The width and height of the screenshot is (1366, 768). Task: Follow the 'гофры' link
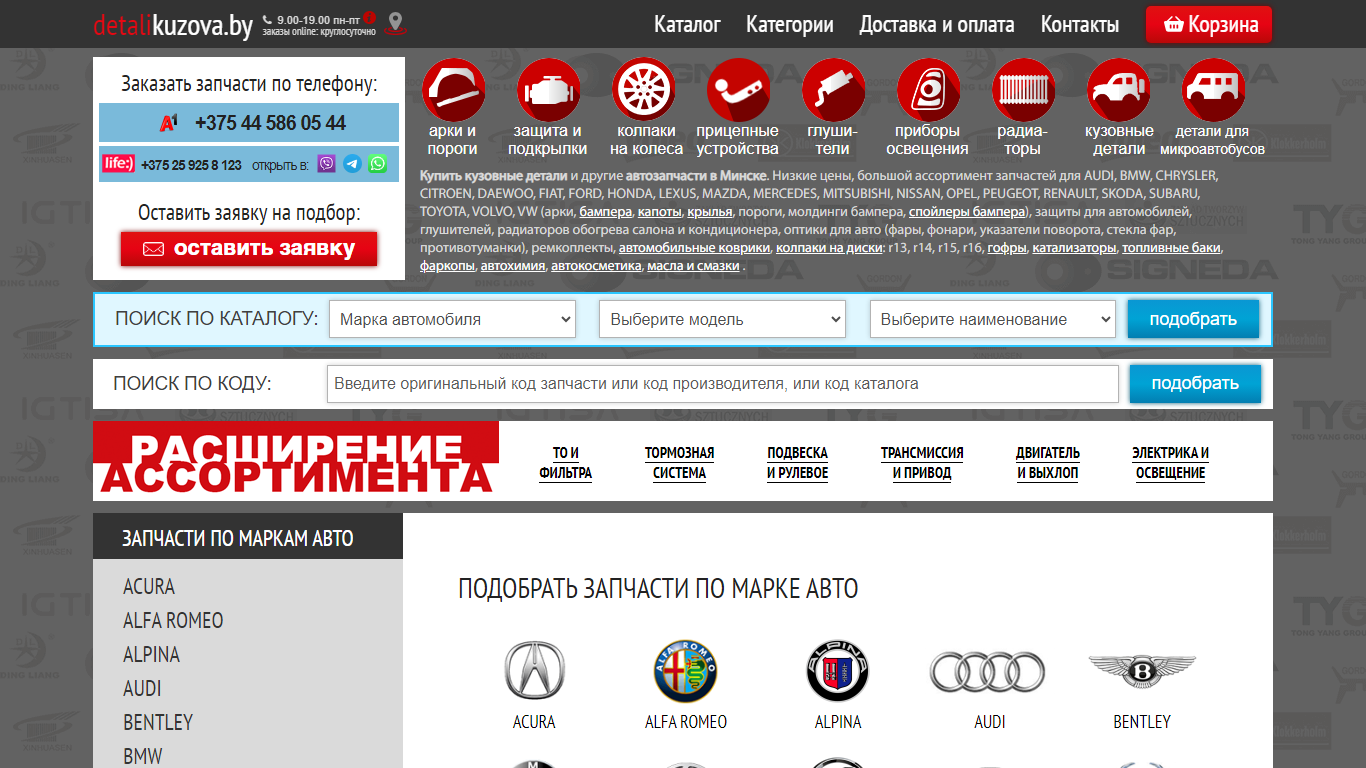(1007, 248)
